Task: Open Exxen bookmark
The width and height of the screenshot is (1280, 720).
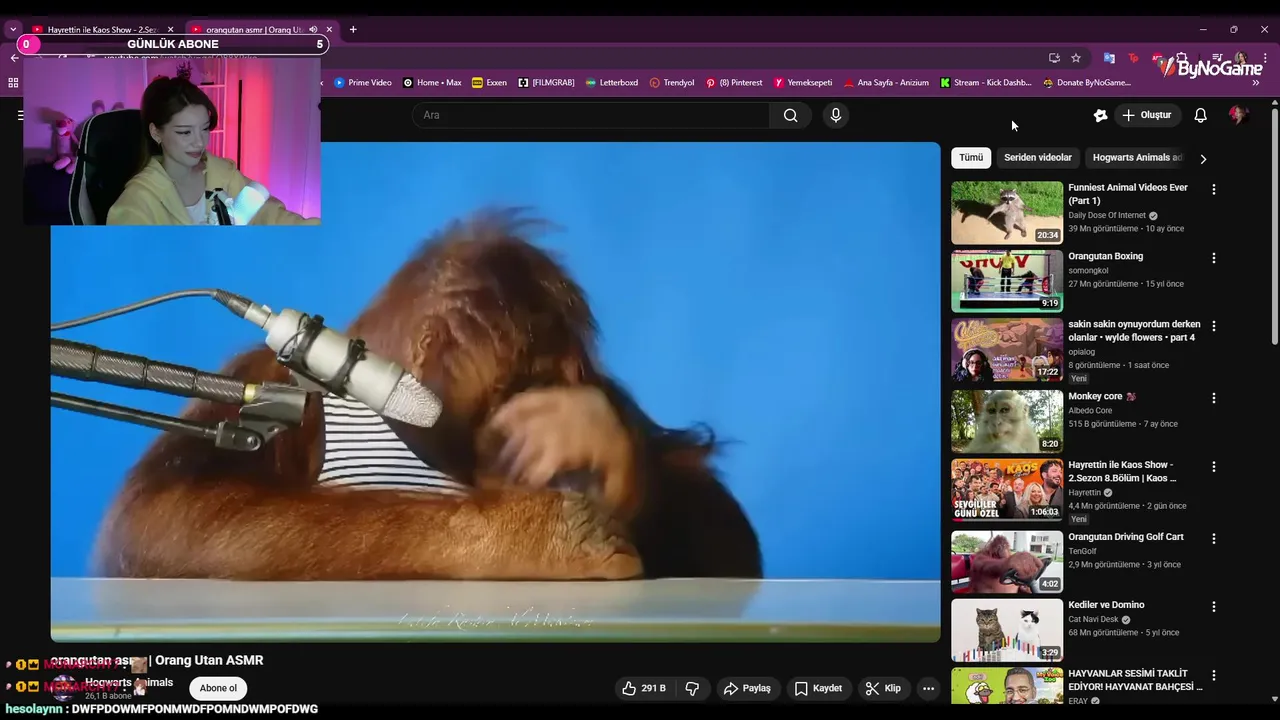Action: tap(489, 83)
